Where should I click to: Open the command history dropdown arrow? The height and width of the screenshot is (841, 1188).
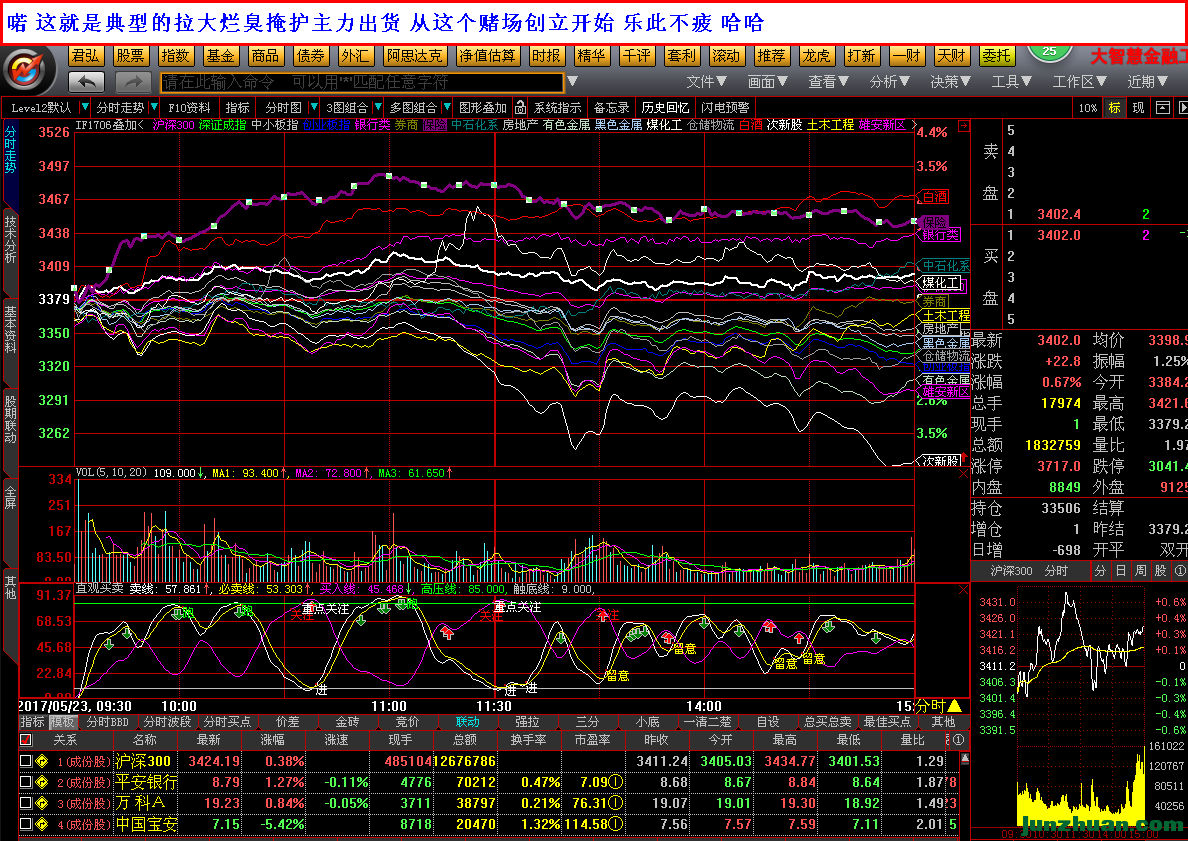(573, 82)
